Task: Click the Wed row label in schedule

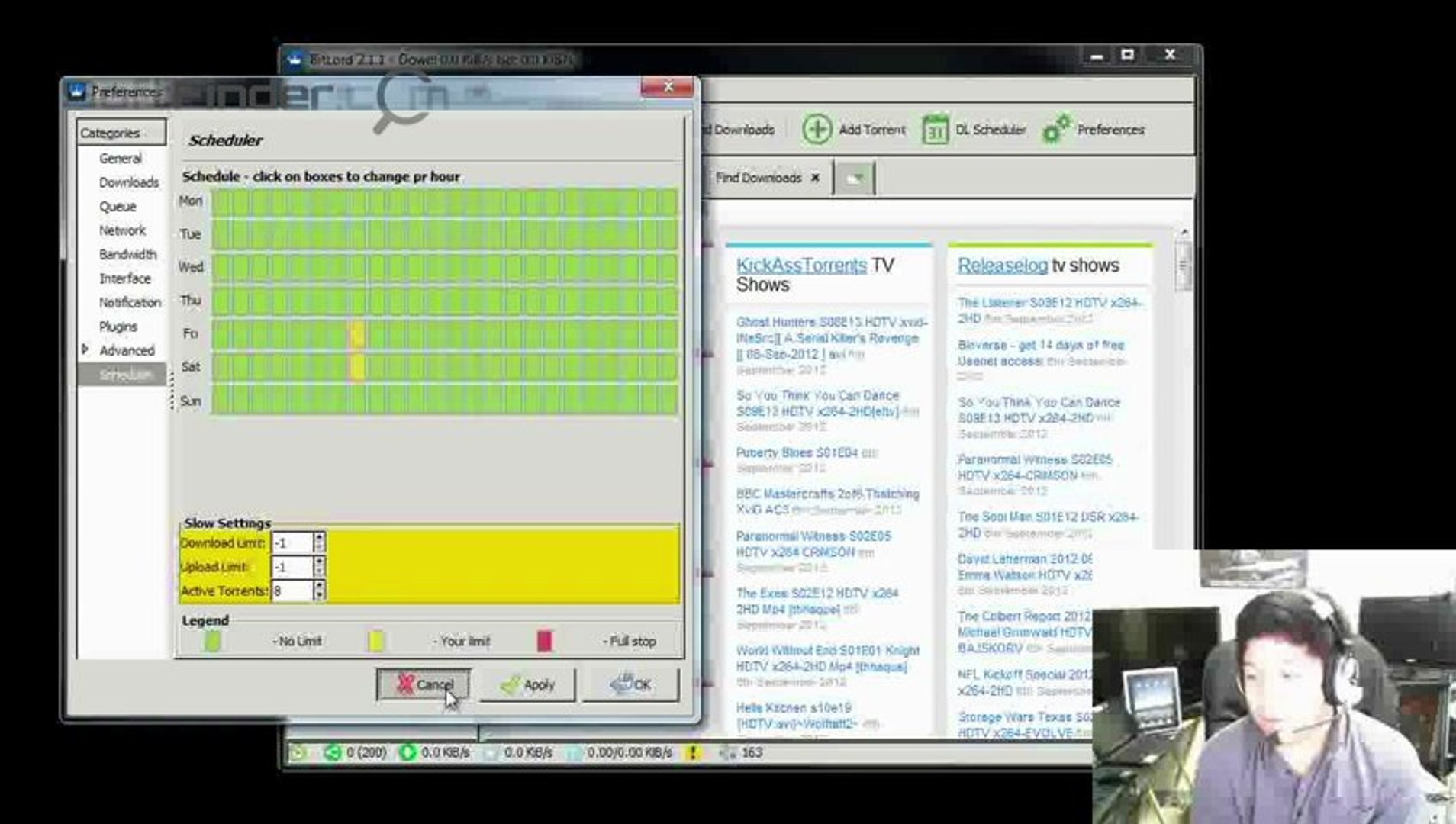Action: [x=191, y=267]
